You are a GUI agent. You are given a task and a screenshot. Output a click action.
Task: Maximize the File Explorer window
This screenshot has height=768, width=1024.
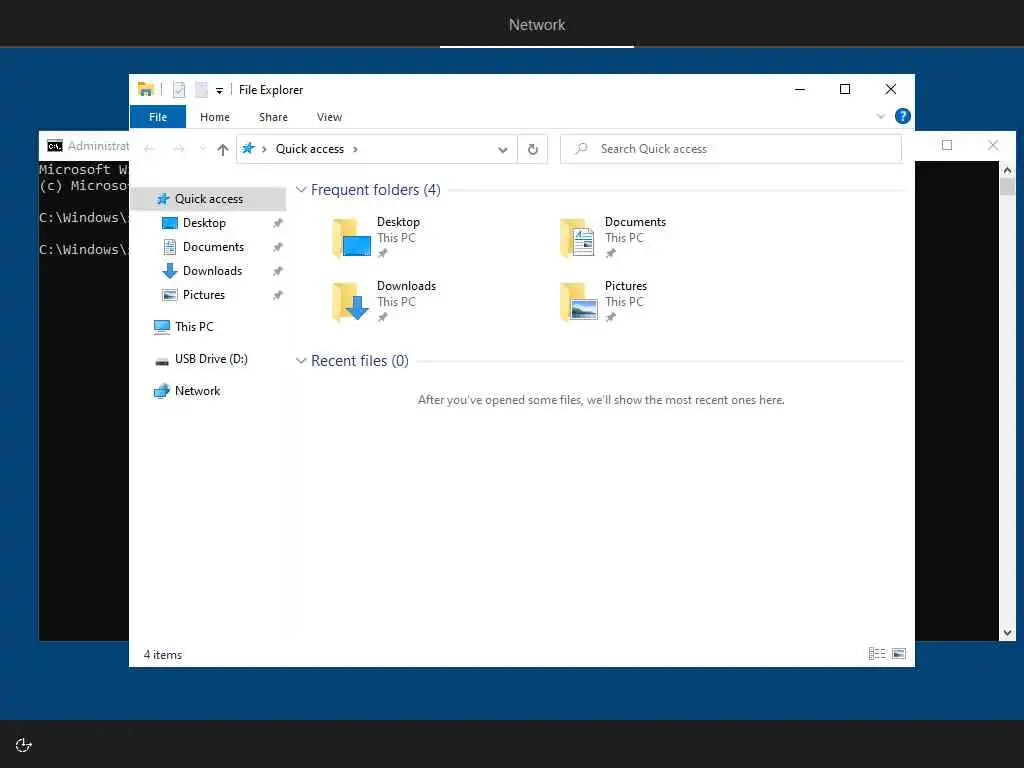click(845, 89)
